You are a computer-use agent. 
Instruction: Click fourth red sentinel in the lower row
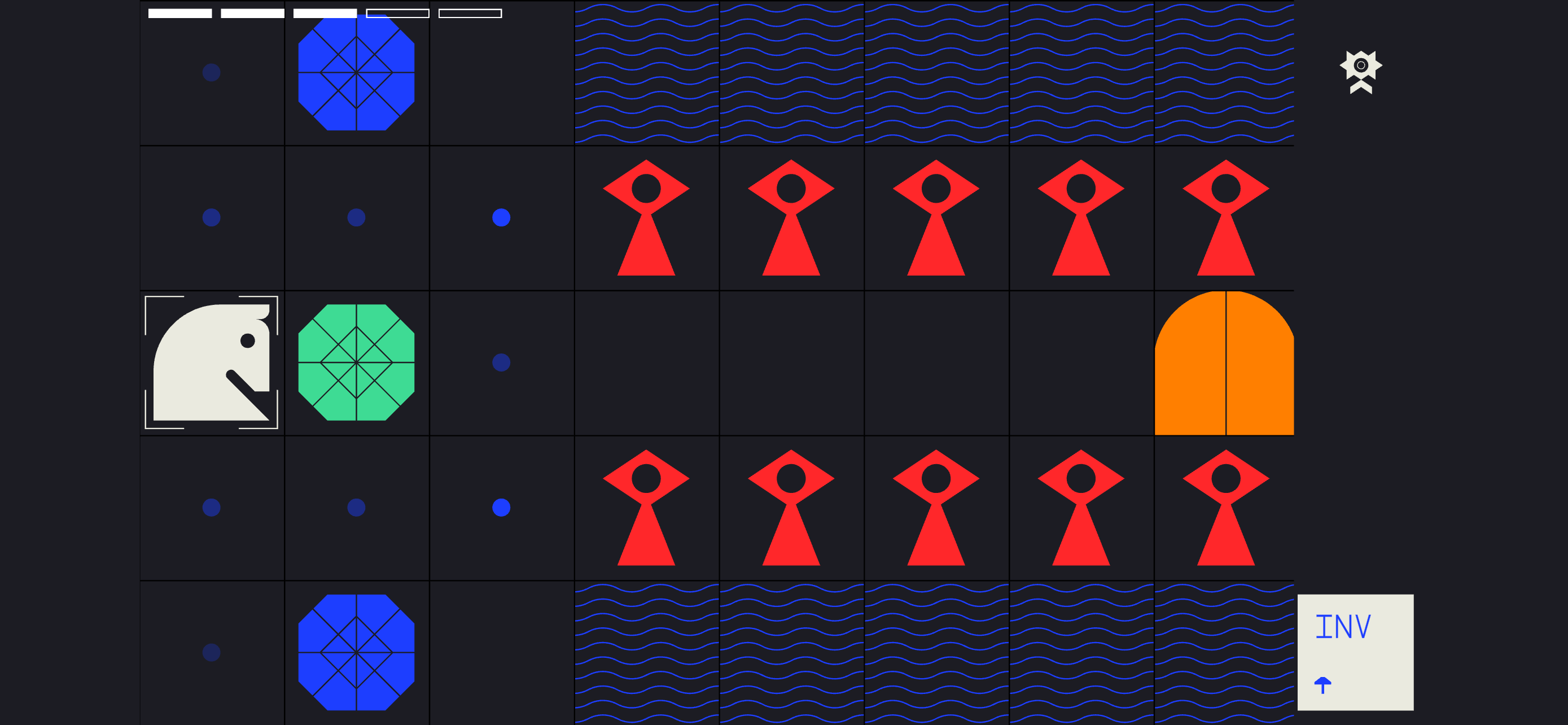click(1080, 507)
